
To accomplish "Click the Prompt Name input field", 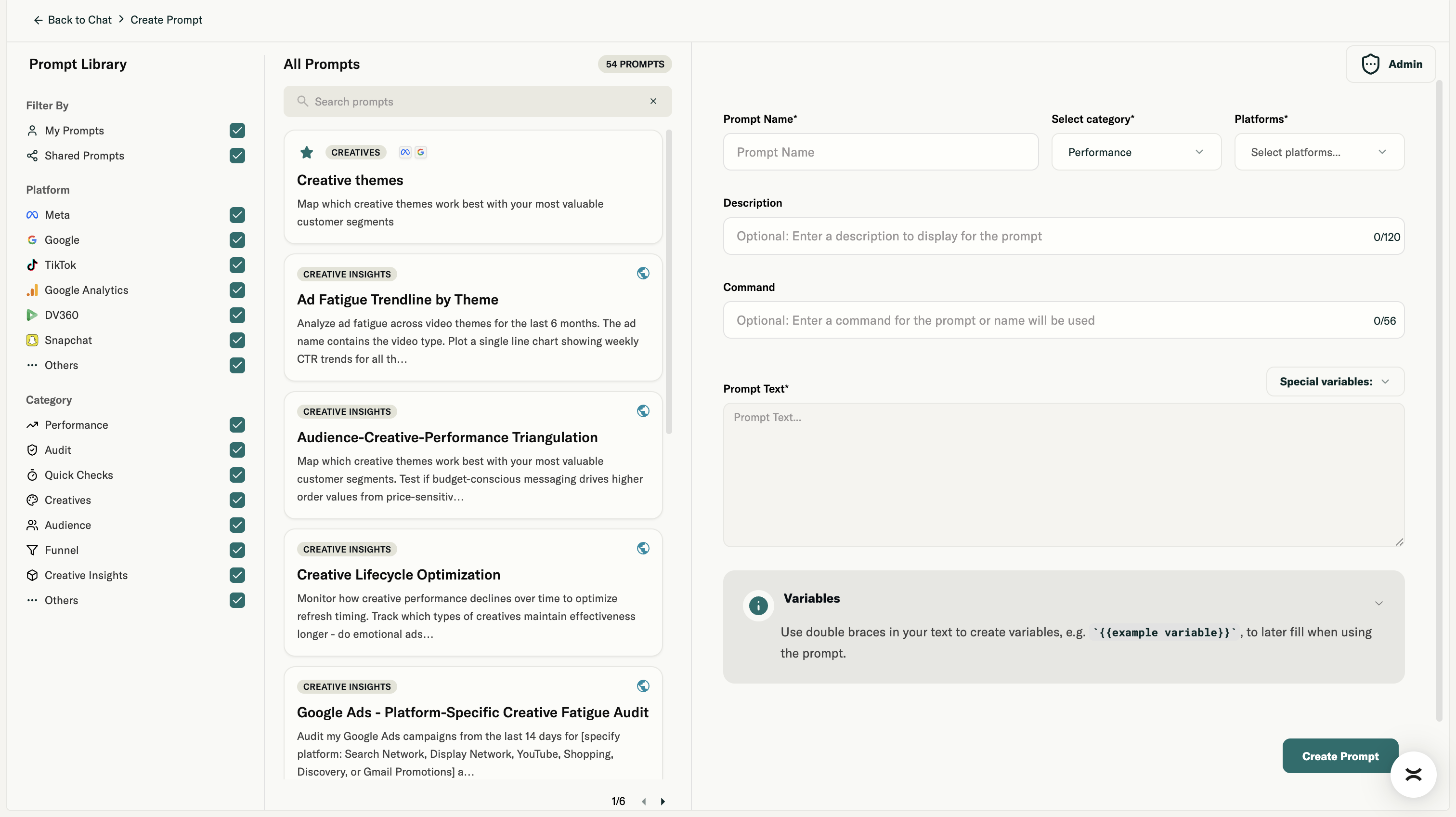I will pyautogui.click(x=880, y=152).
